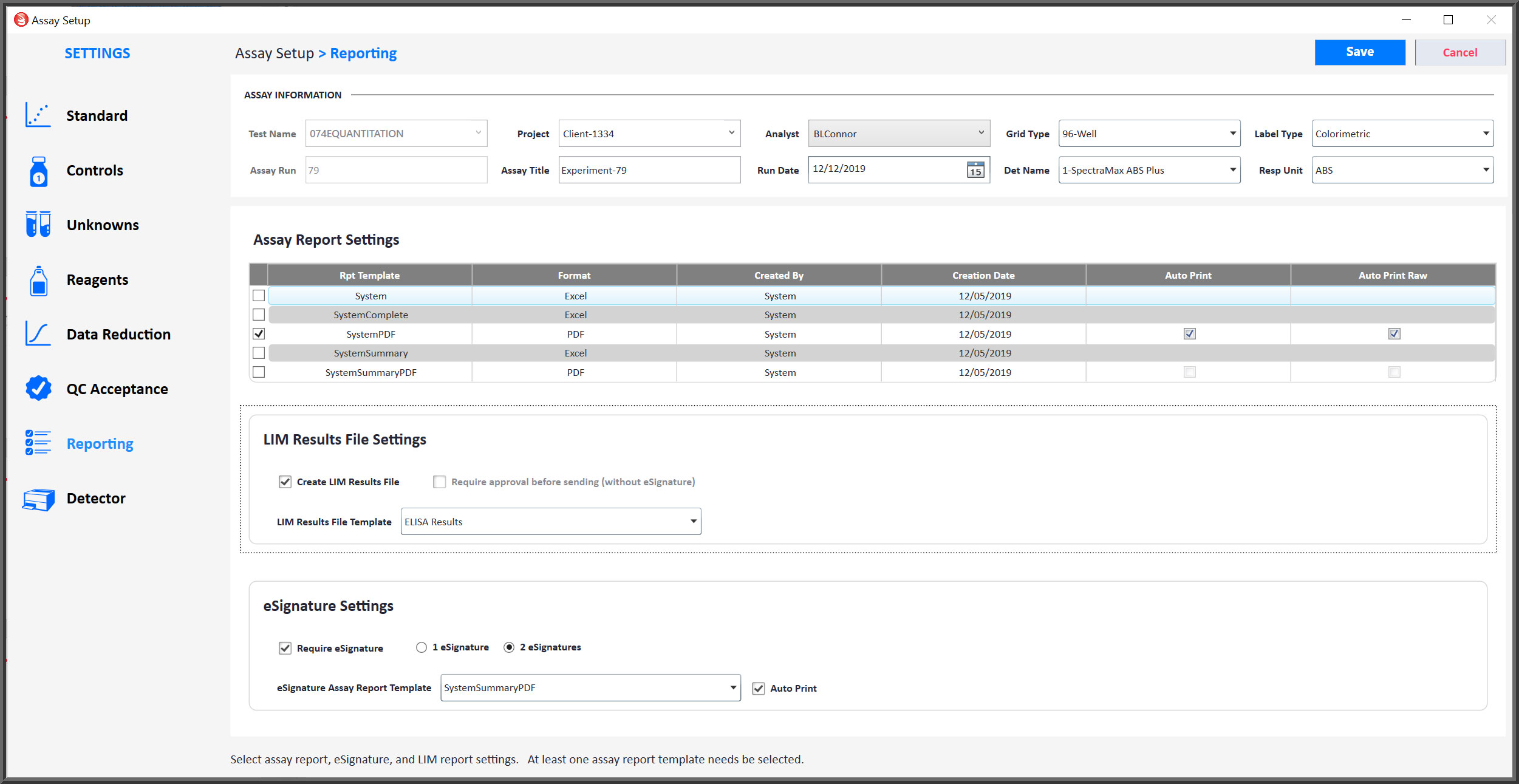Check the System report template row
This screenshot has height=784, width=1519.
259,296
